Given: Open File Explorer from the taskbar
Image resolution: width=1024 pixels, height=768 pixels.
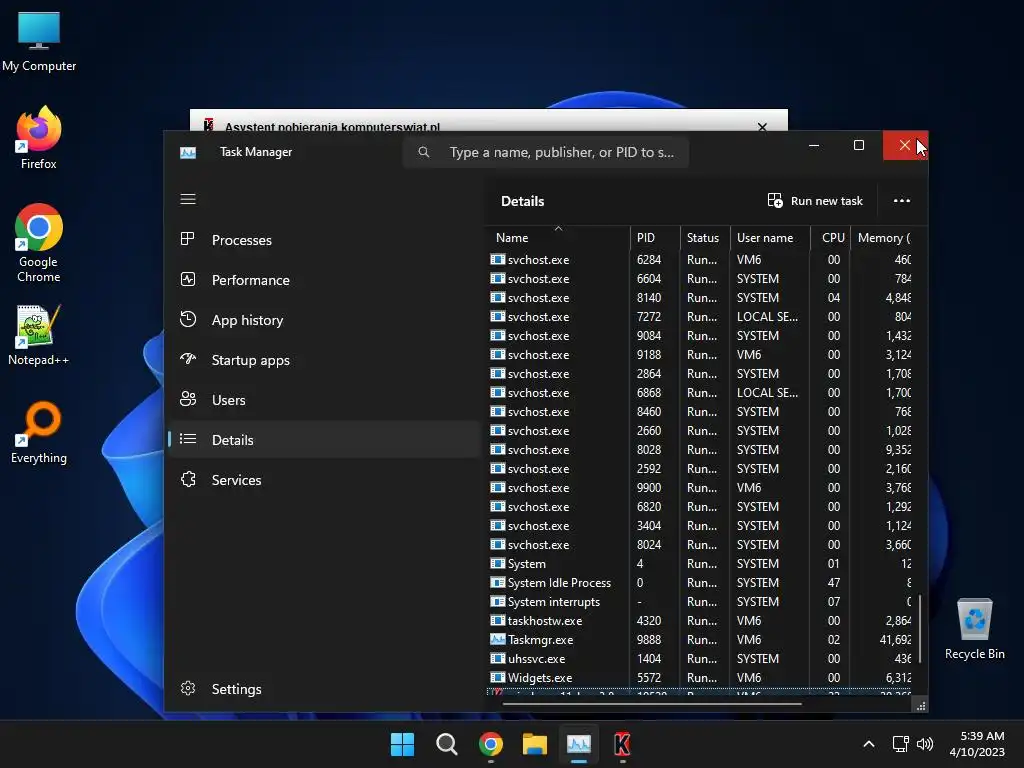Looking at the screenshot, I should coord(535,744).
